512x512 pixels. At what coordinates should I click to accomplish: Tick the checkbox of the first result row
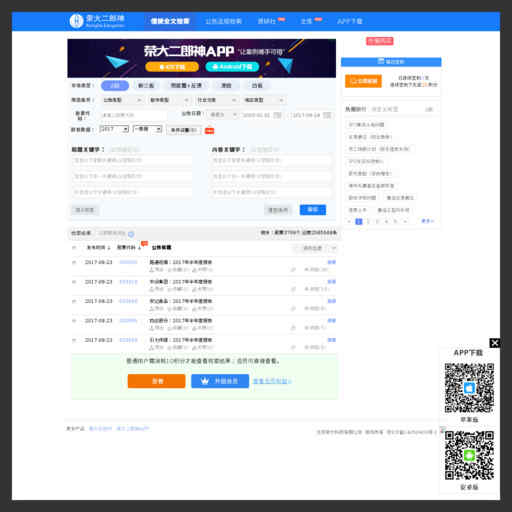pos(74,262)
